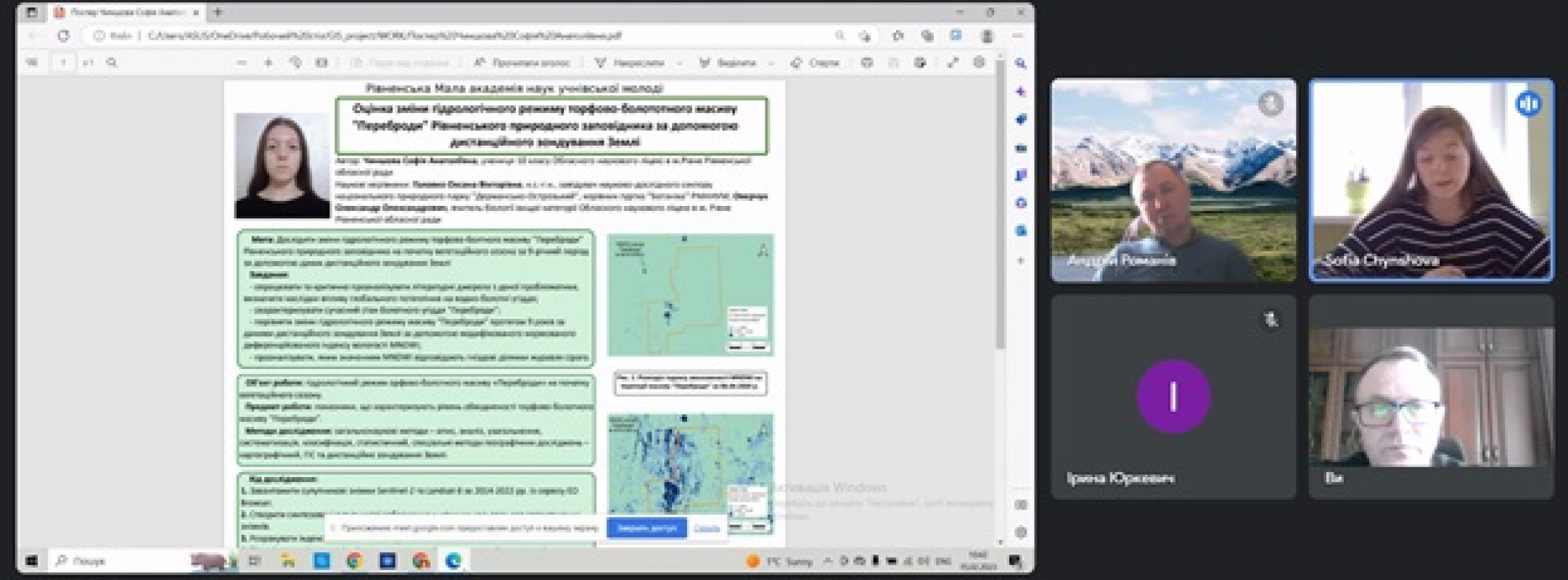
Task: Open a new browser tab
Action: [218, 12]
